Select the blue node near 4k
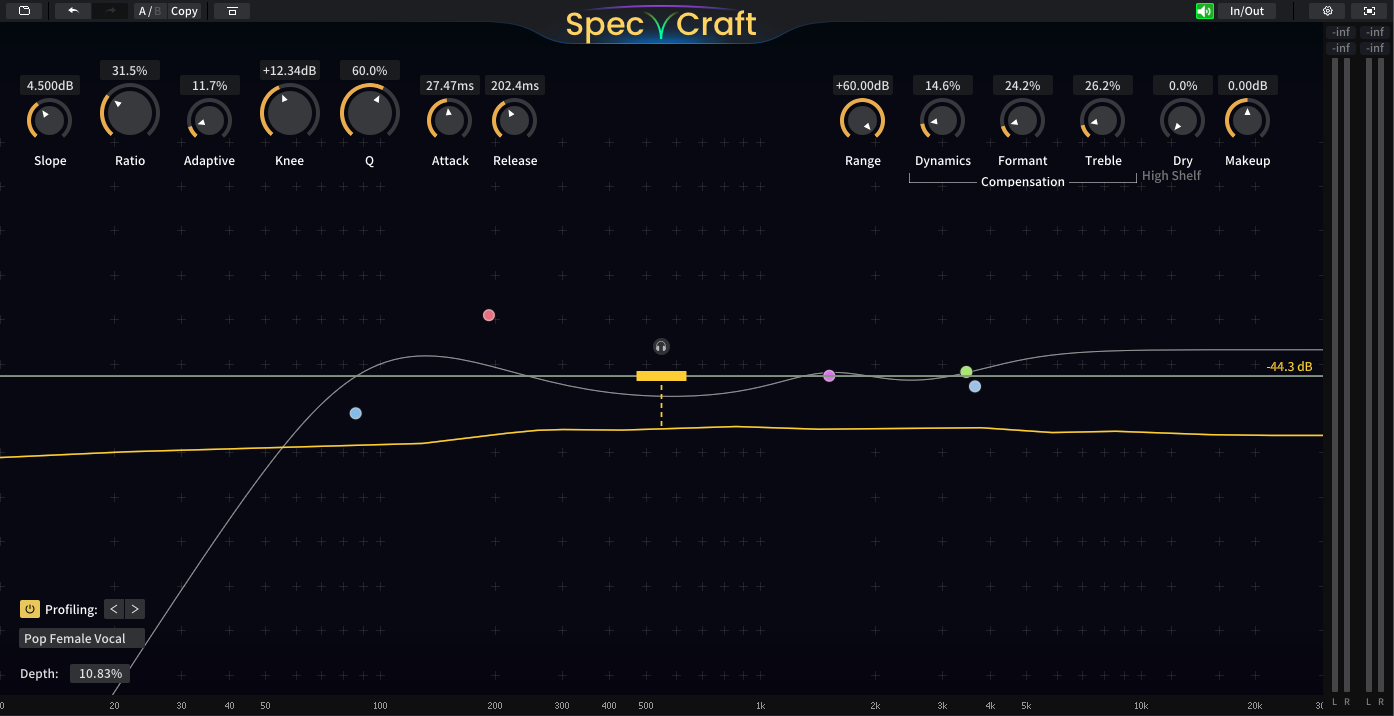1394x716 pixels. [975, 386]
